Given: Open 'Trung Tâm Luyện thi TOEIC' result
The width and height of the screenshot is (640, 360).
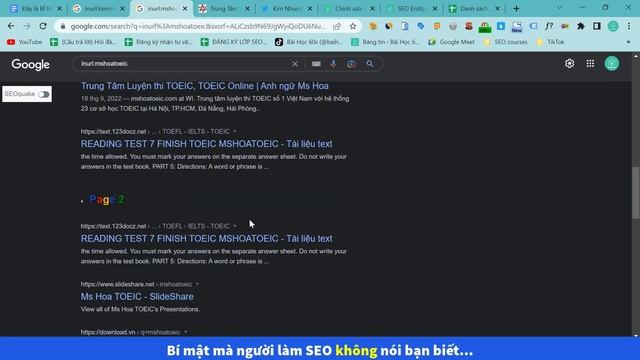Looking at the screenshot, I should (x=204, y=86).
